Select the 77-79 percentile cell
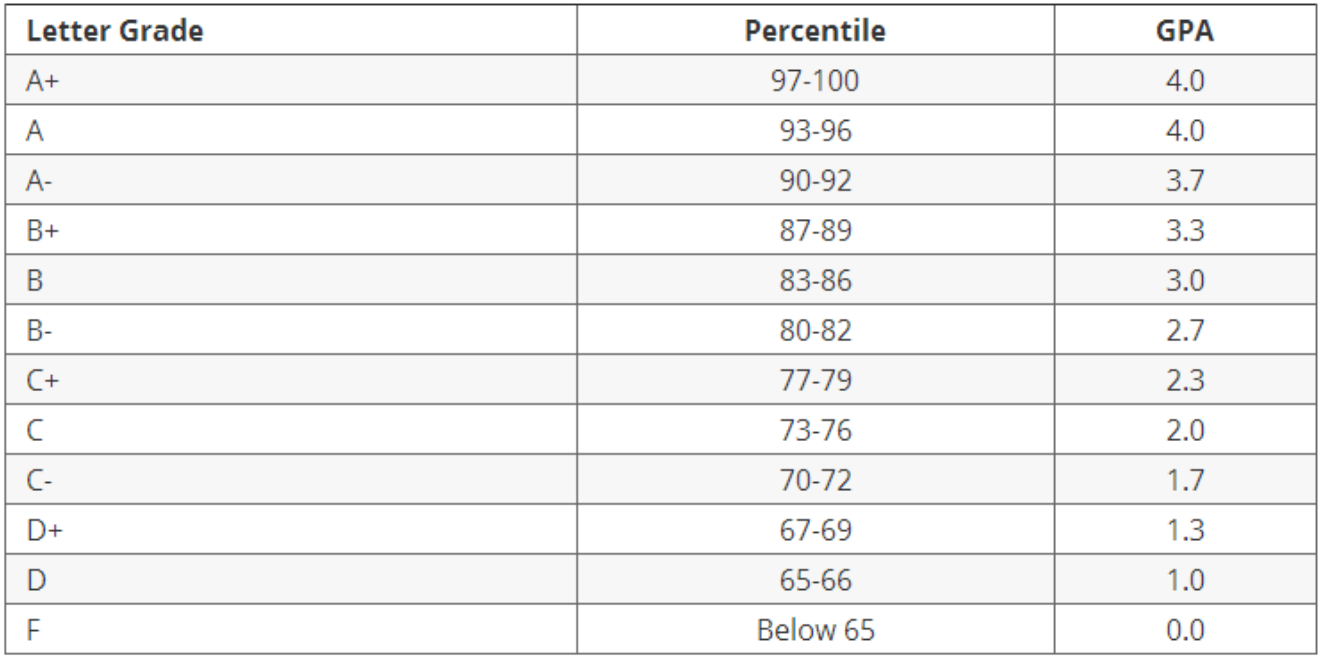 (815, 381)
